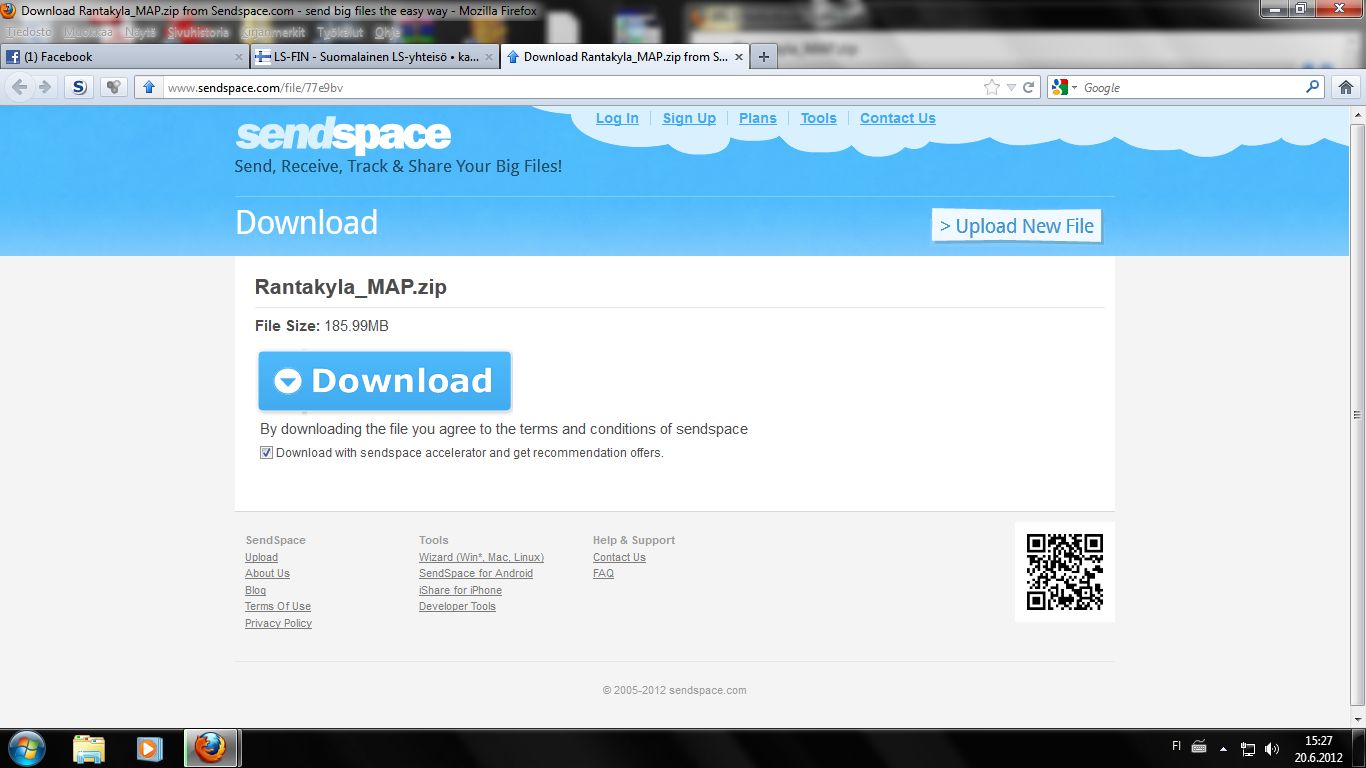Open the search engine selector dropdown arrow
This screenshot has width=1366, height=768.
tap(1074, 88)
